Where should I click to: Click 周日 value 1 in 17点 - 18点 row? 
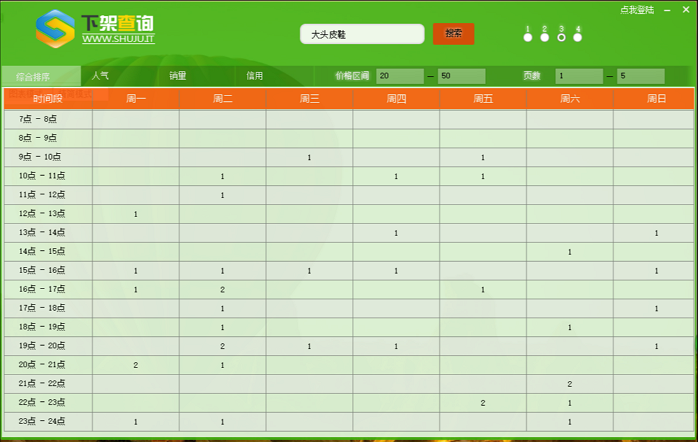pos(657,309)
